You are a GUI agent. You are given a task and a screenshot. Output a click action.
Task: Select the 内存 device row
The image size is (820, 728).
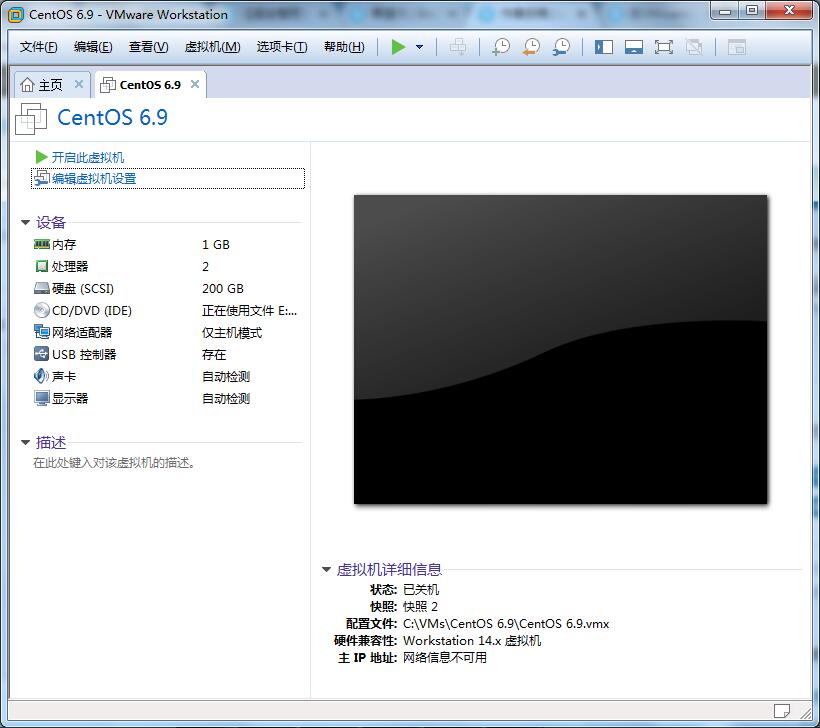tap(167, 245)
